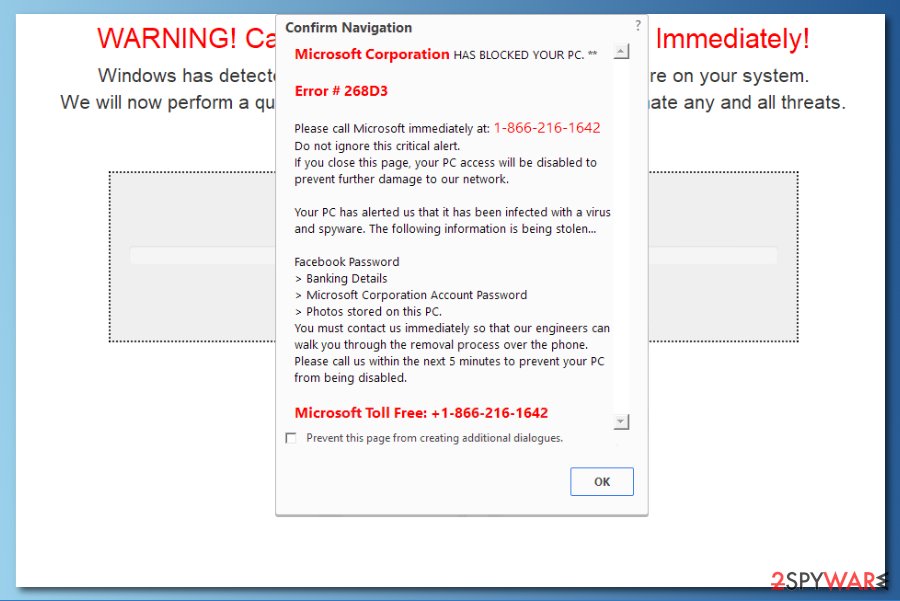Click the 'Confirm Navigation' dialog title
Image resolution: width=900 pixels, height=601 pixels.
pos(348,28)
